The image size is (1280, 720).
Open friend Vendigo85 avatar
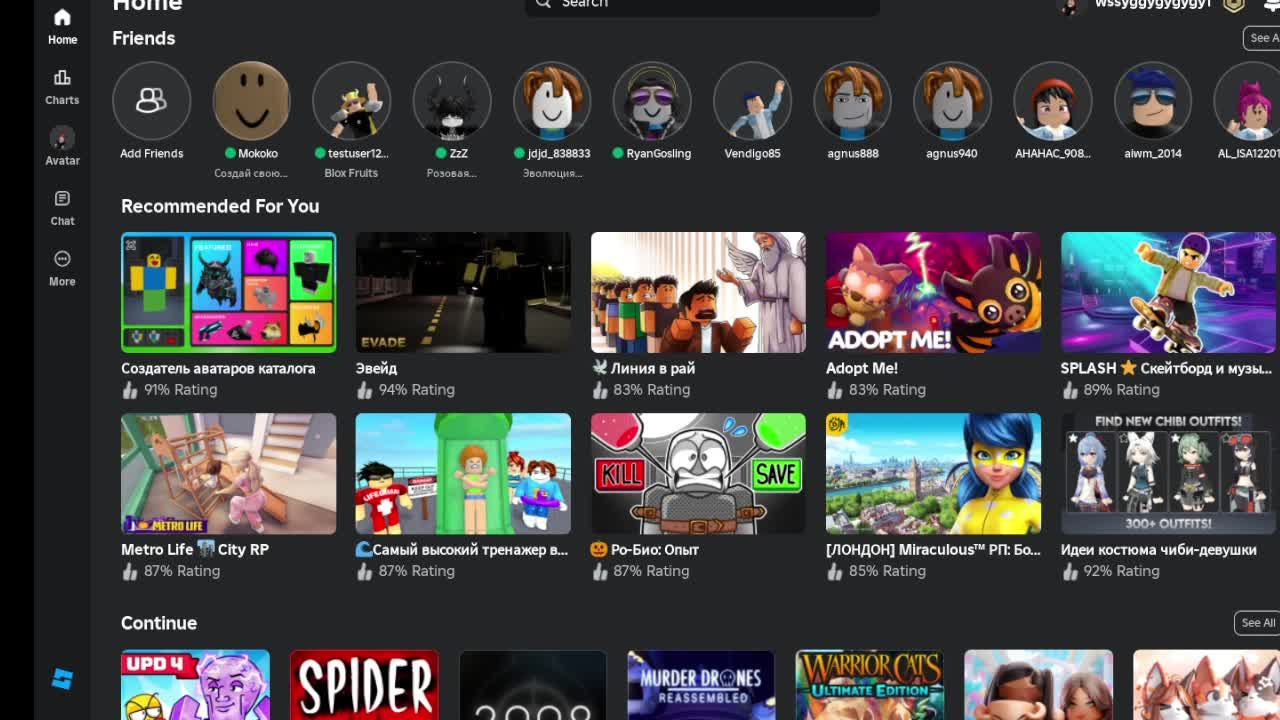(x=752, y=101)
